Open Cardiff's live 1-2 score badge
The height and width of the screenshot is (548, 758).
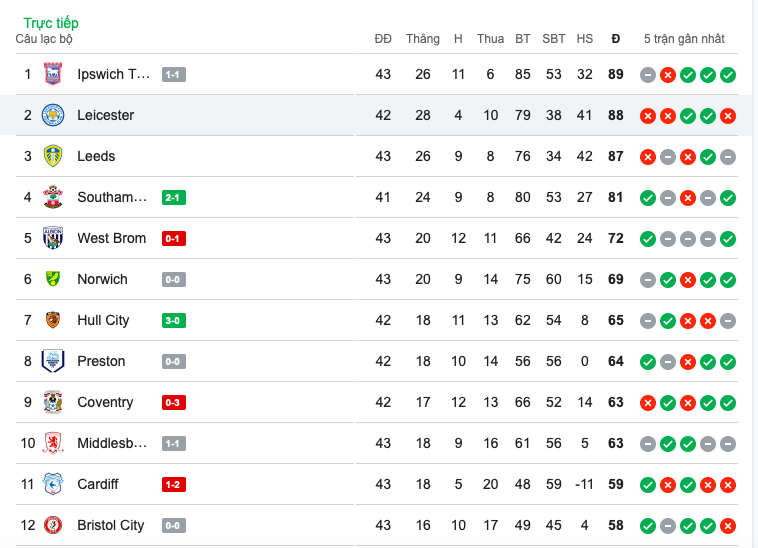[x=174, y=485]
